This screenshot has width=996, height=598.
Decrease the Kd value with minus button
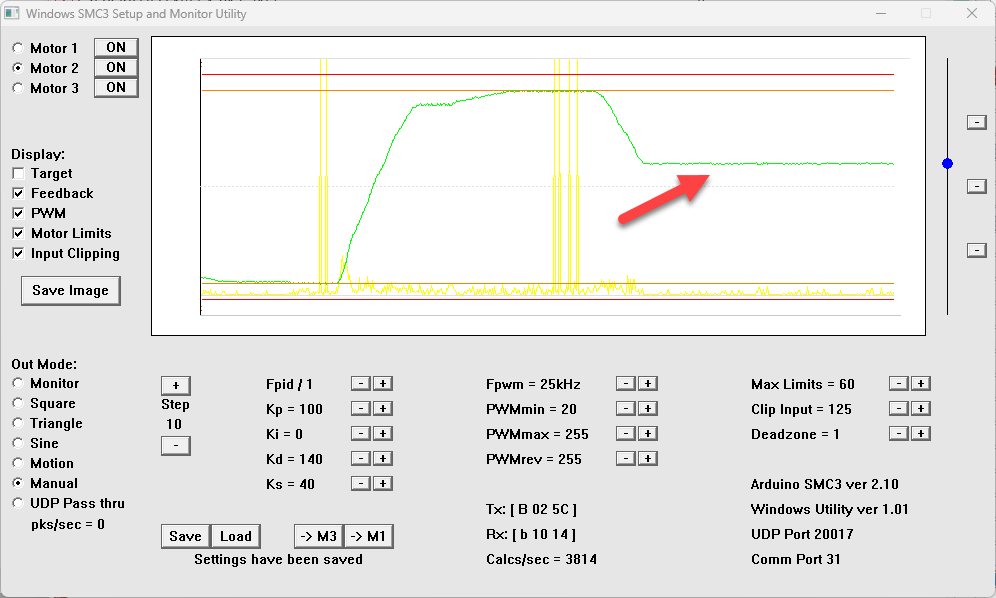coord(361,459)
